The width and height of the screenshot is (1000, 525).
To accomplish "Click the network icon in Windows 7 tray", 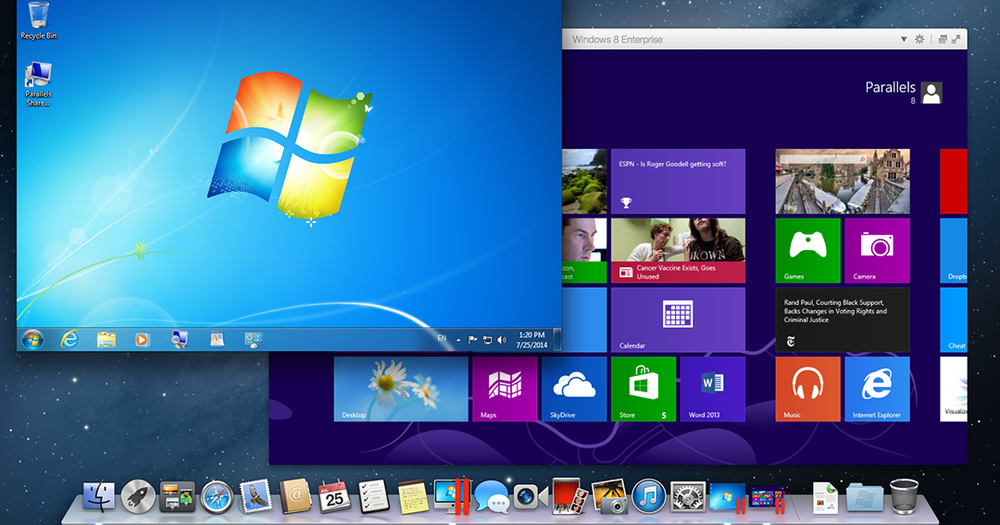I will (x=487, y=340).
